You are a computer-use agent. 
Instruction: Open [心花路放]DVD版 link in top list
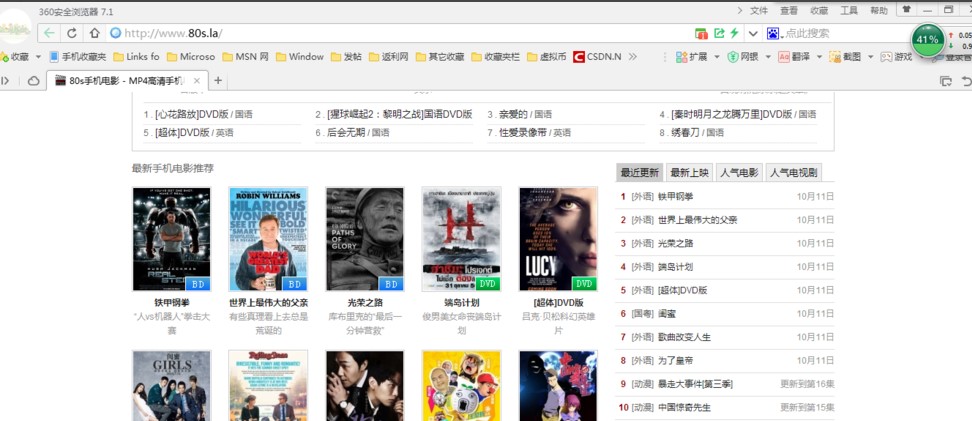(x=192, y=115)
